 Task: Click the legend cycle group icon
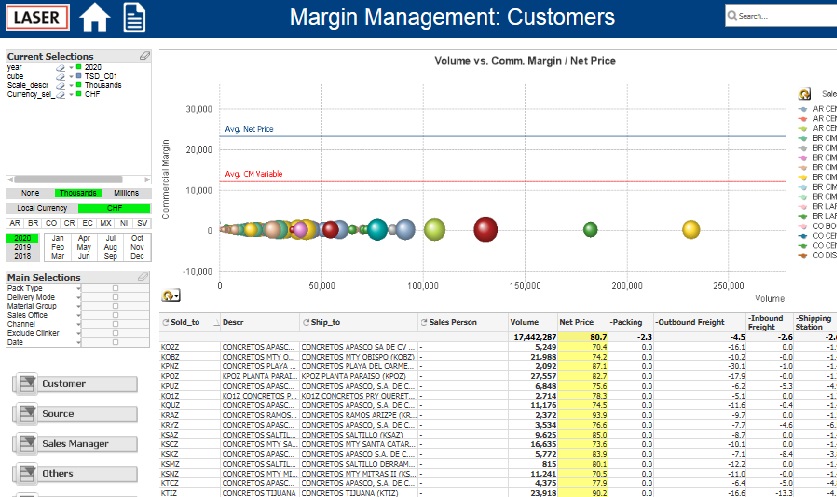point(804,94)
